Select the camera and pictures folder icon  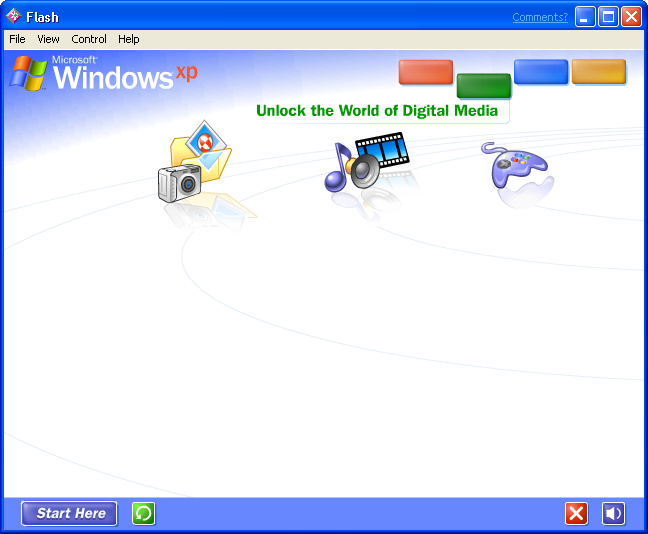[194, 162]
